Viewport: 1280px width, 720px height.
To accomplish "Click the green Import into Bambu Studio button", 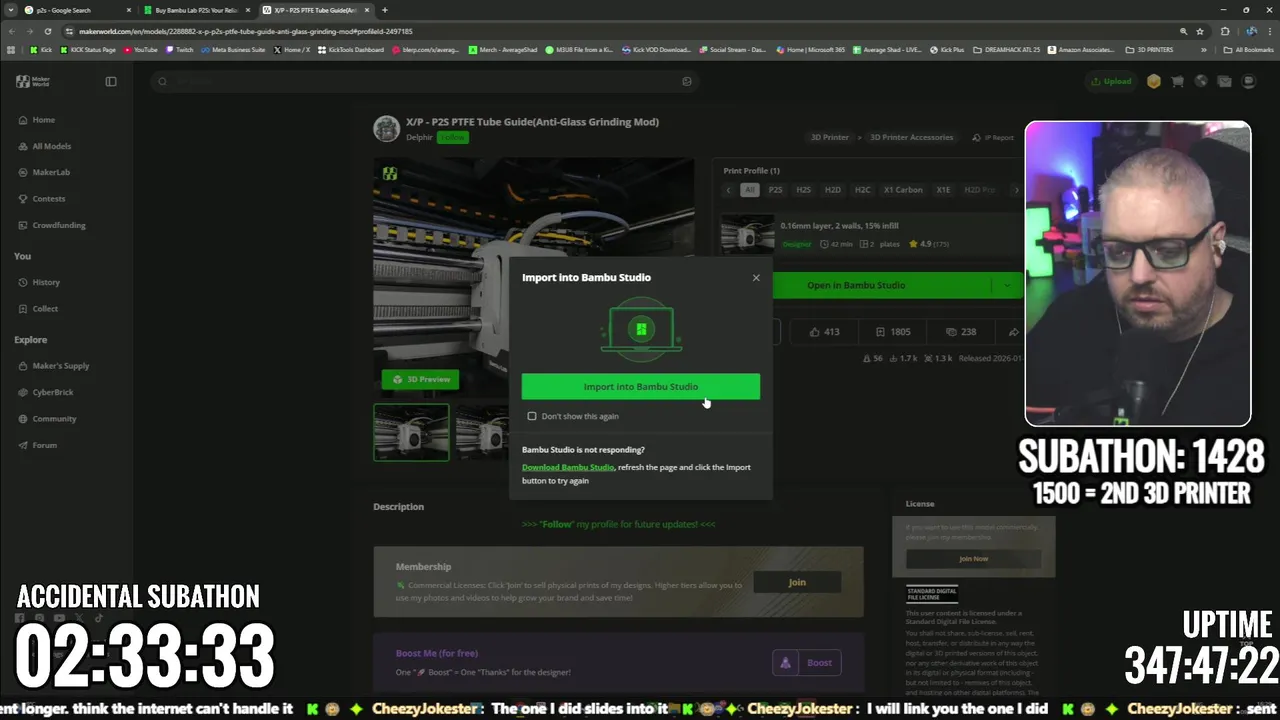I will click(x=640, y=387).
